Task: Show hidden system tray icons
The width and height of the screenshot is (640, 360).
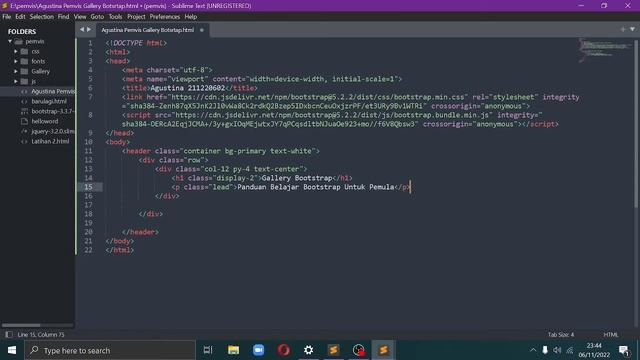Action: click(533, 350)
